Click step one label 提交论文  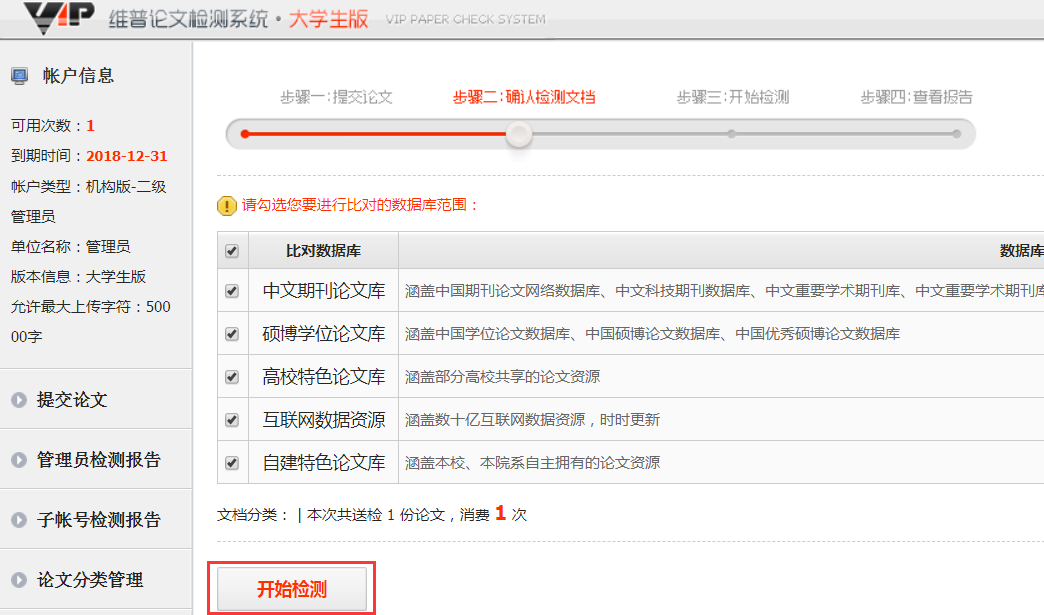click(336, 97)
